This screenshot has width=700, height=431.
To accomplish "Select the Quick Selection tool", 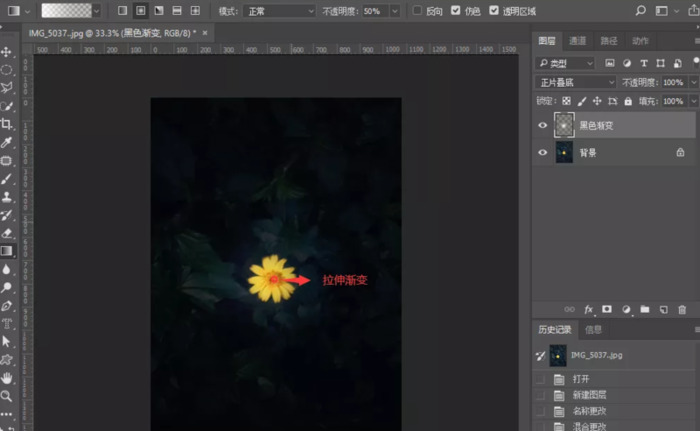I will click(x=6, y=106).
